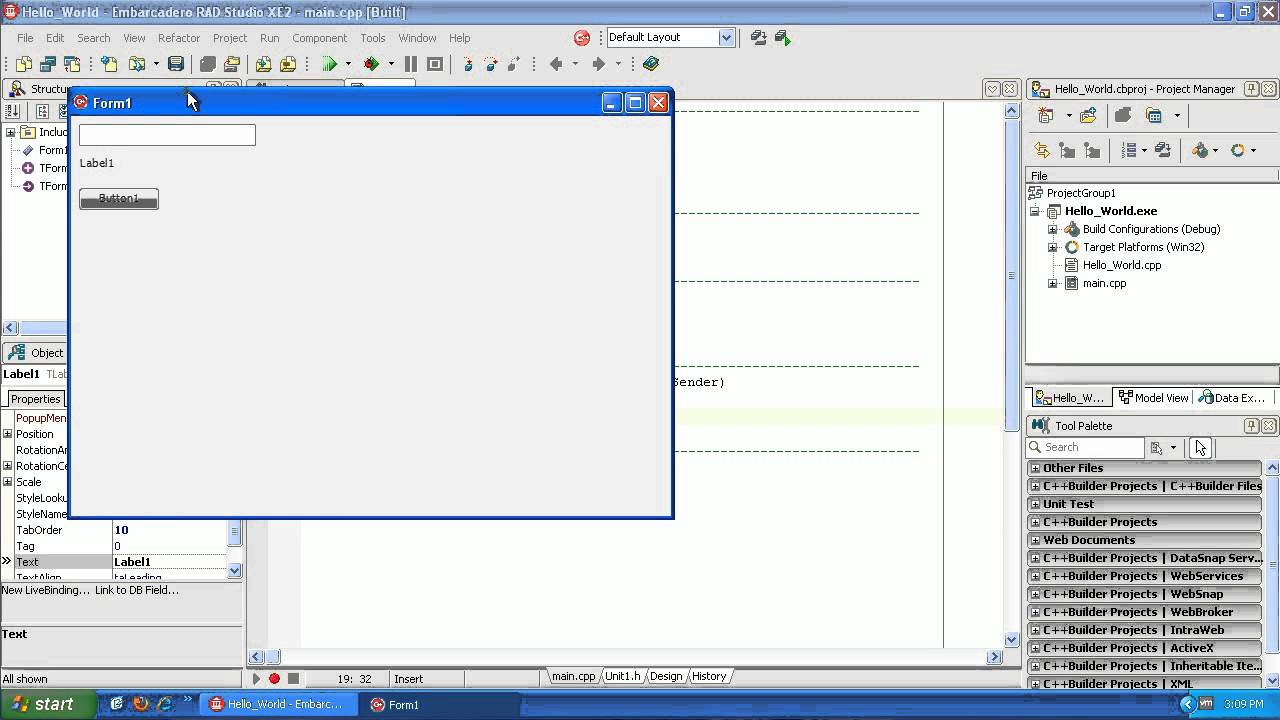
Task: Click the Help contents book icon
Action: pos(651,64)
